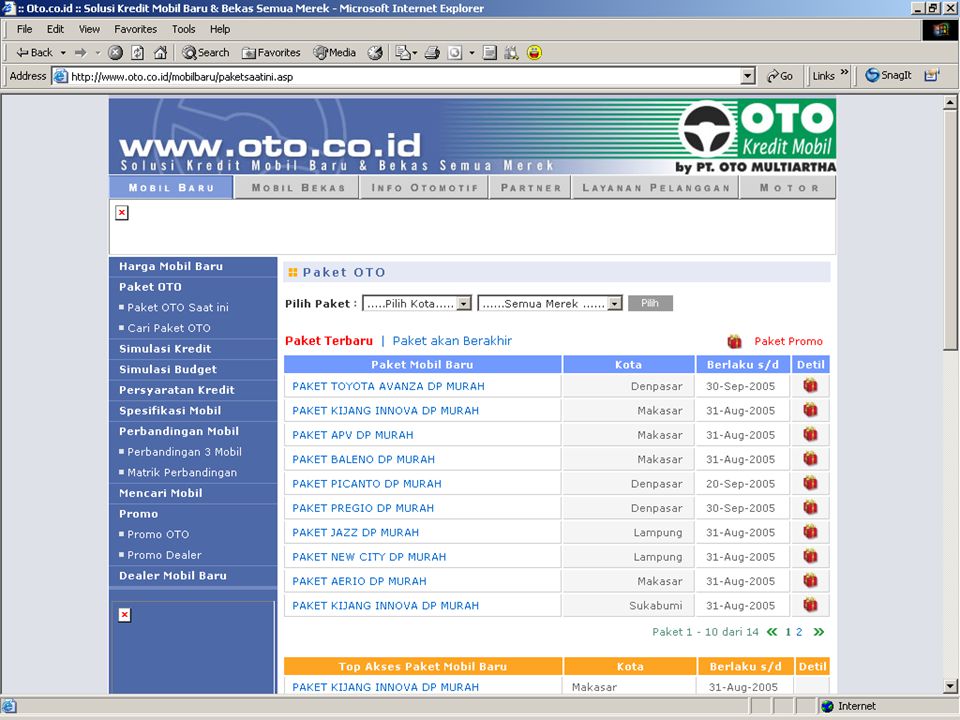
Task: Click the Paket Promo link
Action: click(788, 341)
